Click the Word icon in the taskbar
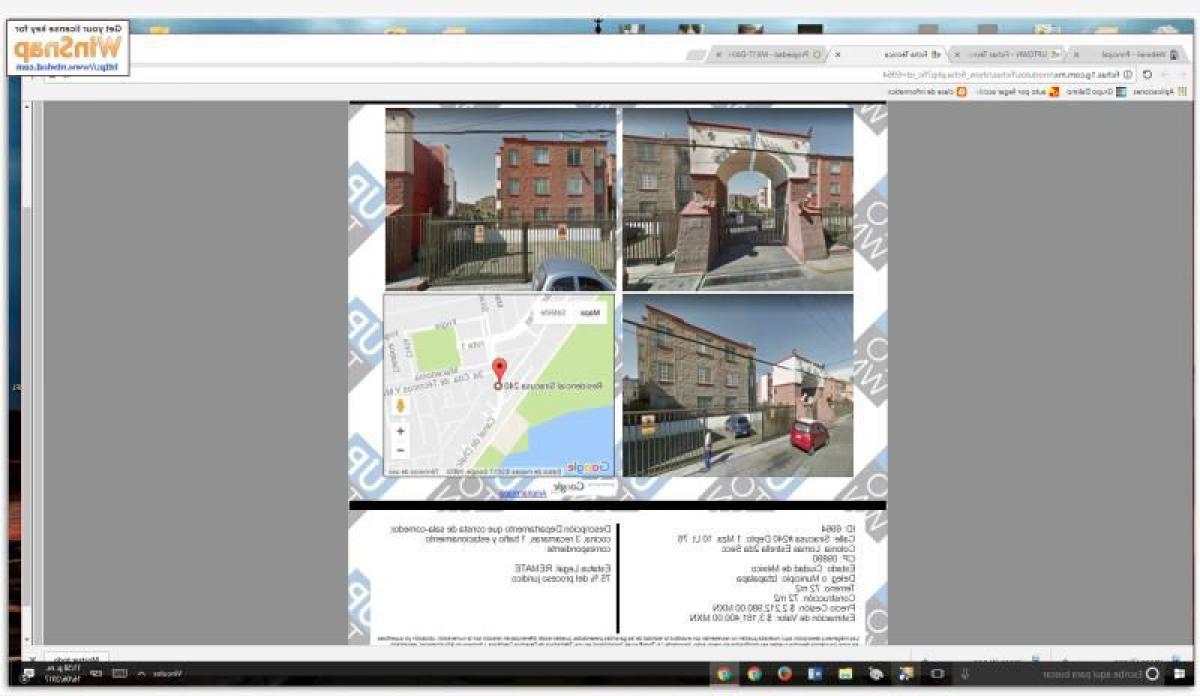1200x696 pixels. point(814,674)
